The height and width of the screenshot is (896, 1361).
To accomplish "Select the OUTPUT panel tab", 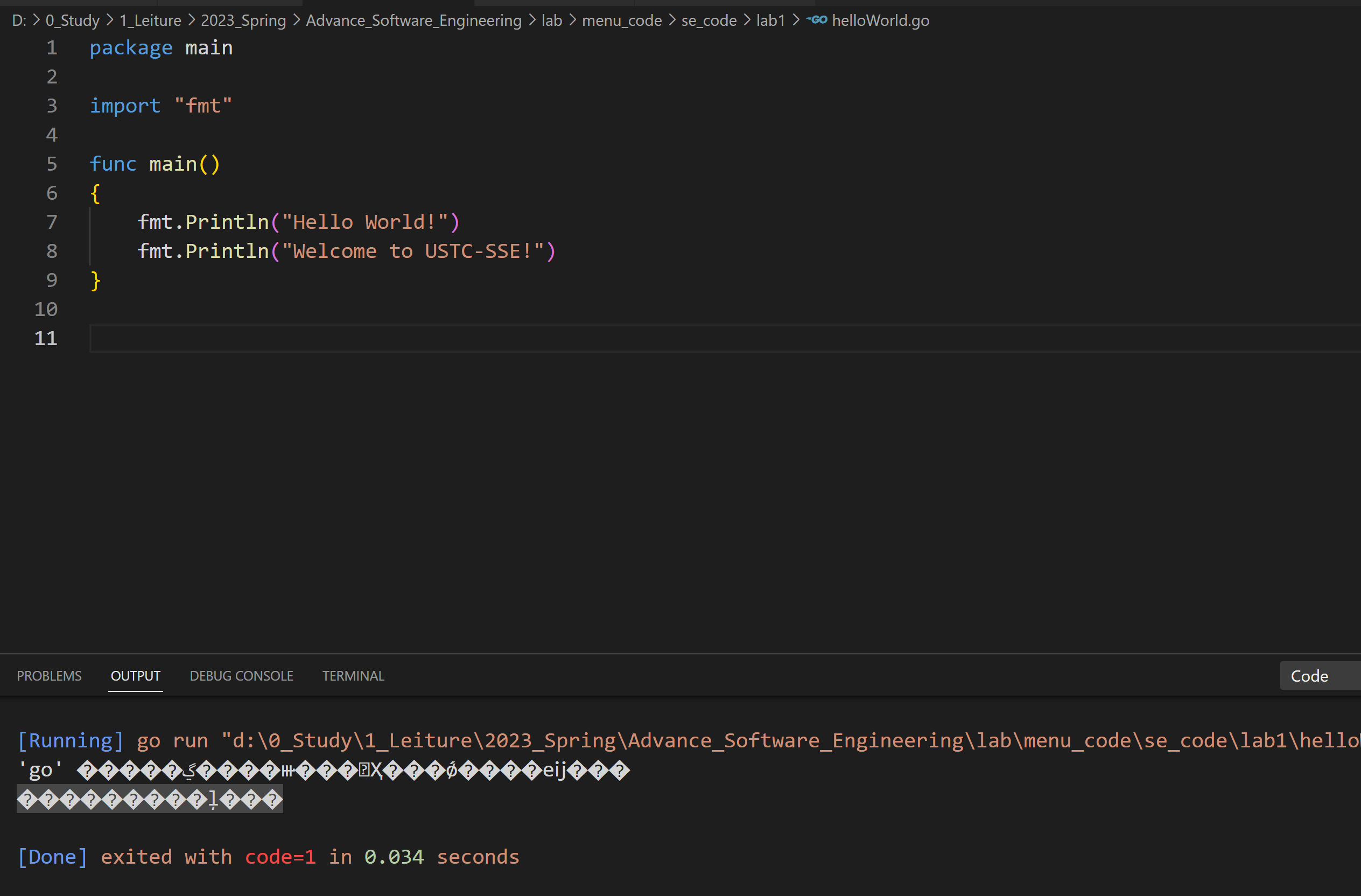I will click(136, 676).
